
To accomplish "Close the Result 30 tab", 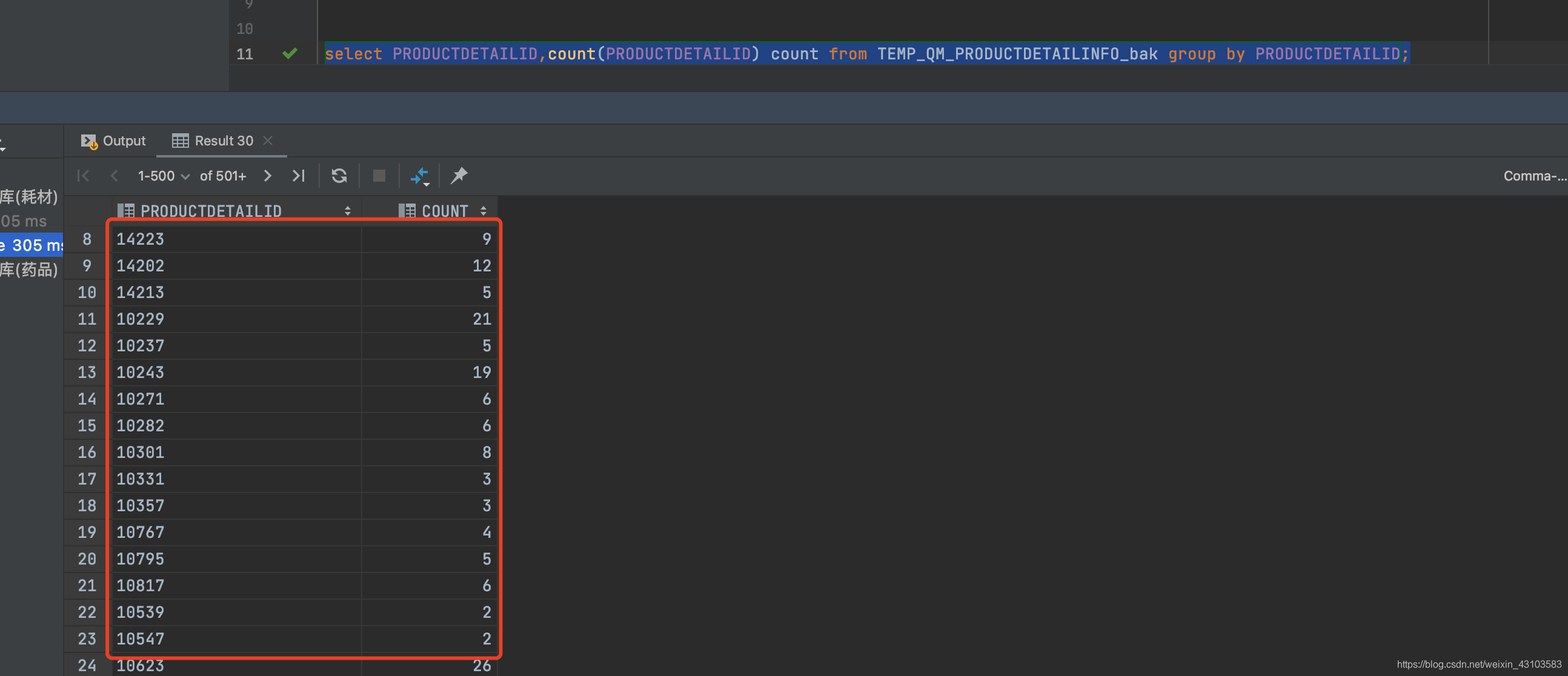I will [x=268, y=141].
